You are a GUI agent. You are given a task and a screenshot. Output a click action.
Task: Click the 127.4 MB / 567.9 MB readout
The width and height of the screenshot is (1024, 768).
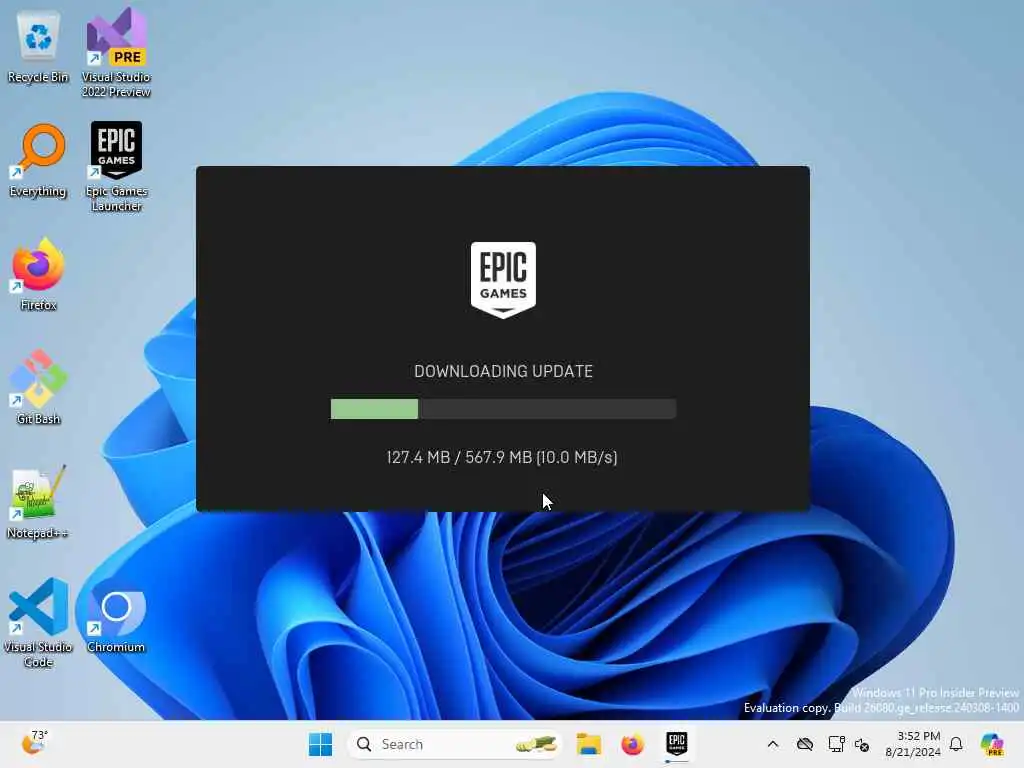click(502, 457)
